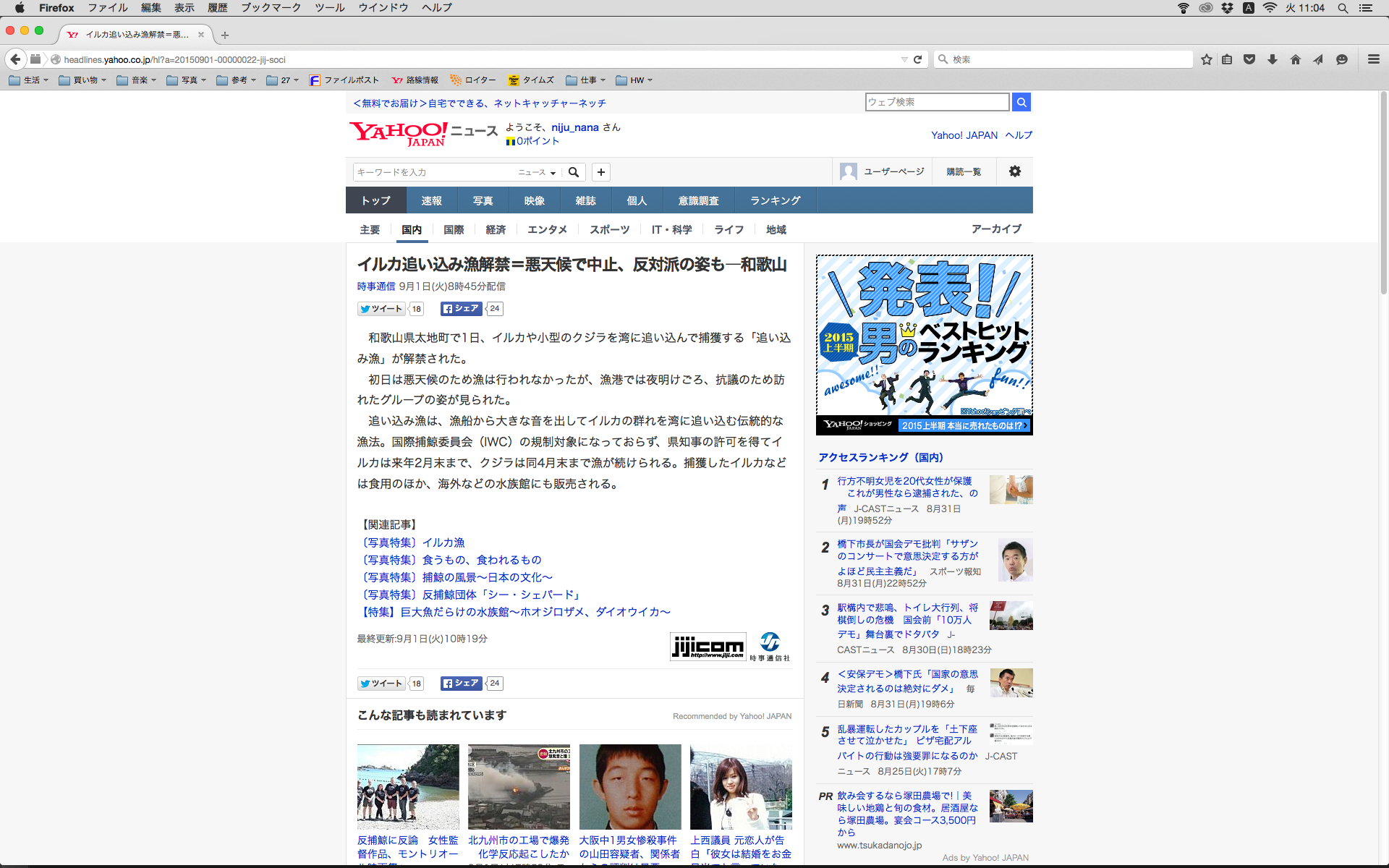Click the Firefox home icon
The width and height of the screenshot is (1389, 868).
click(1295, 59)
